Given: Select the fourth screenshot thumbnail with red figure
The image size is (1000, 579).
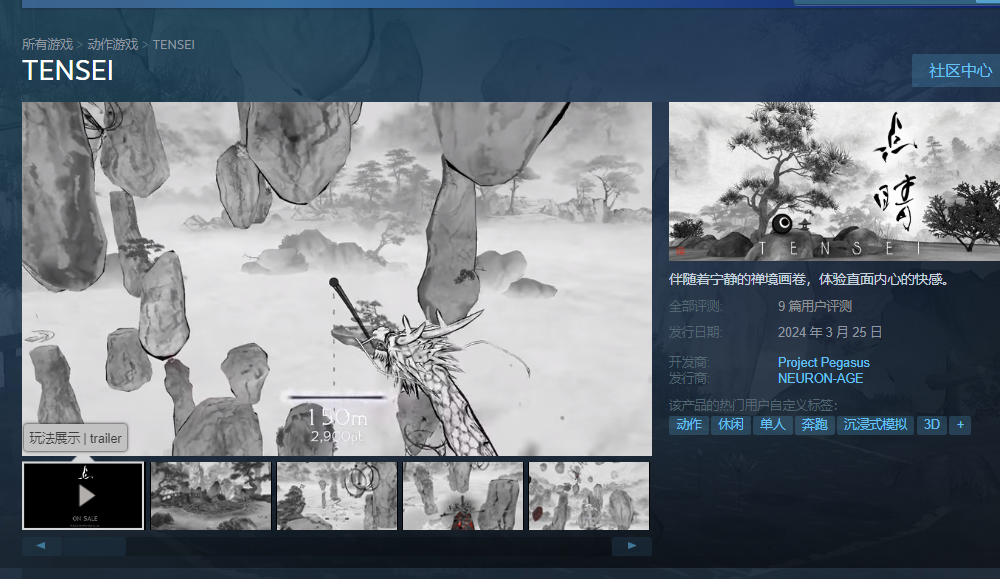Looking at the screenshot, I should 463,495.
